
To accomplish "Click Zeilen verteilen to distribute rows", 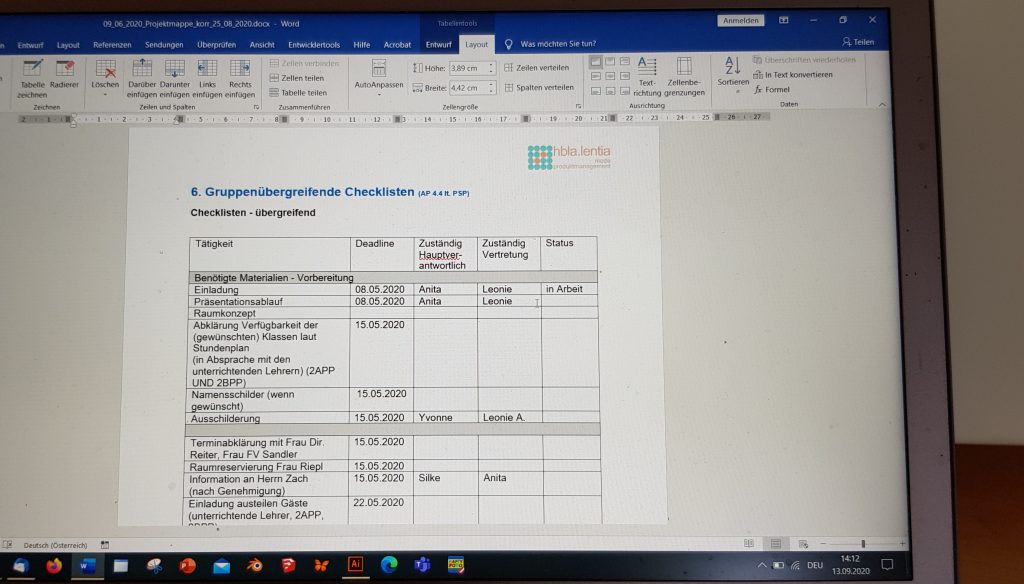I will pos(536,67).
